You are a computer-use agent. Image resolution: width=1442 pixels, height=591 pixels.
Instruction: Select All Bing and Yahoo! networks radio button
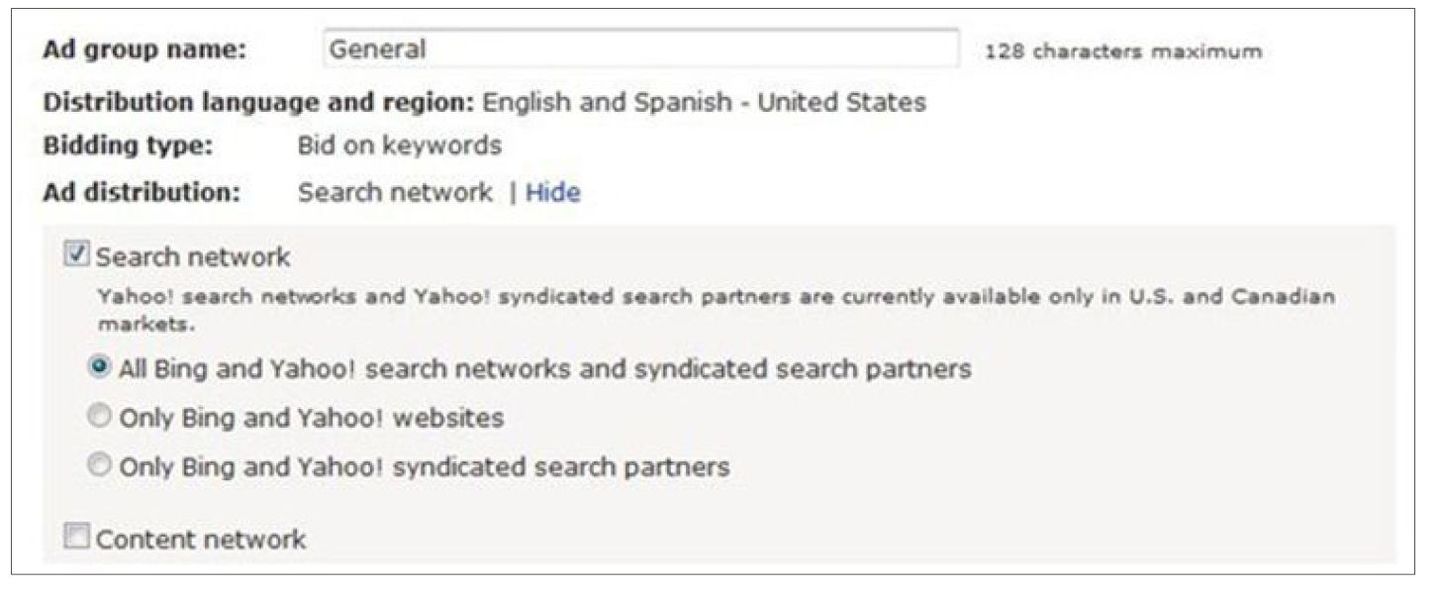99,367
